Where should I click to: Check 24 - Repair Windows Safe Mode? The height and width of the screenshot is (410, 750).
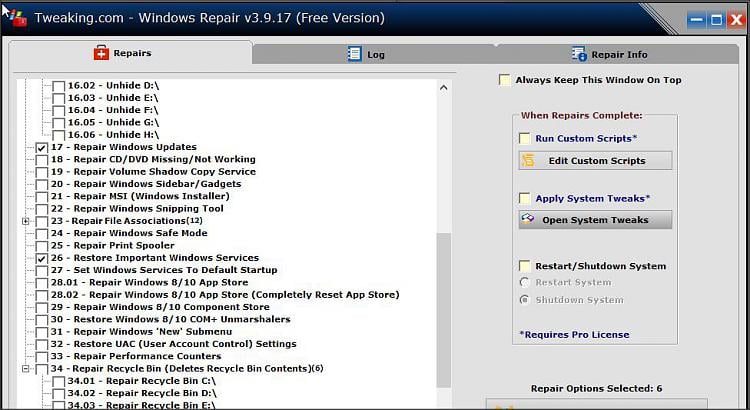pos(42,234)
